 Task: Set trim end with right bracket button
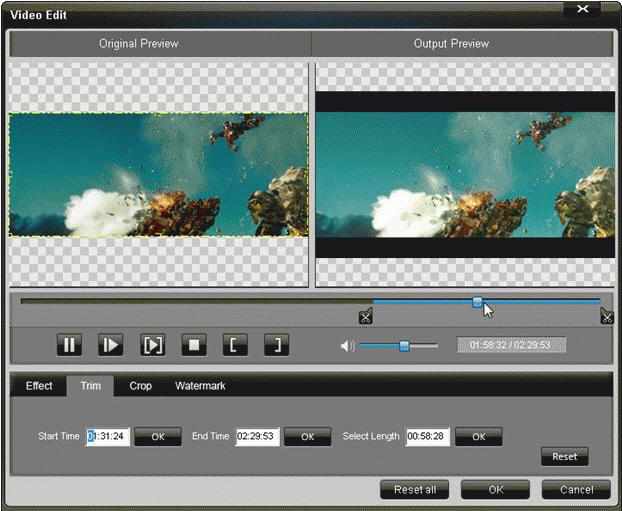(x=276, y=345)
